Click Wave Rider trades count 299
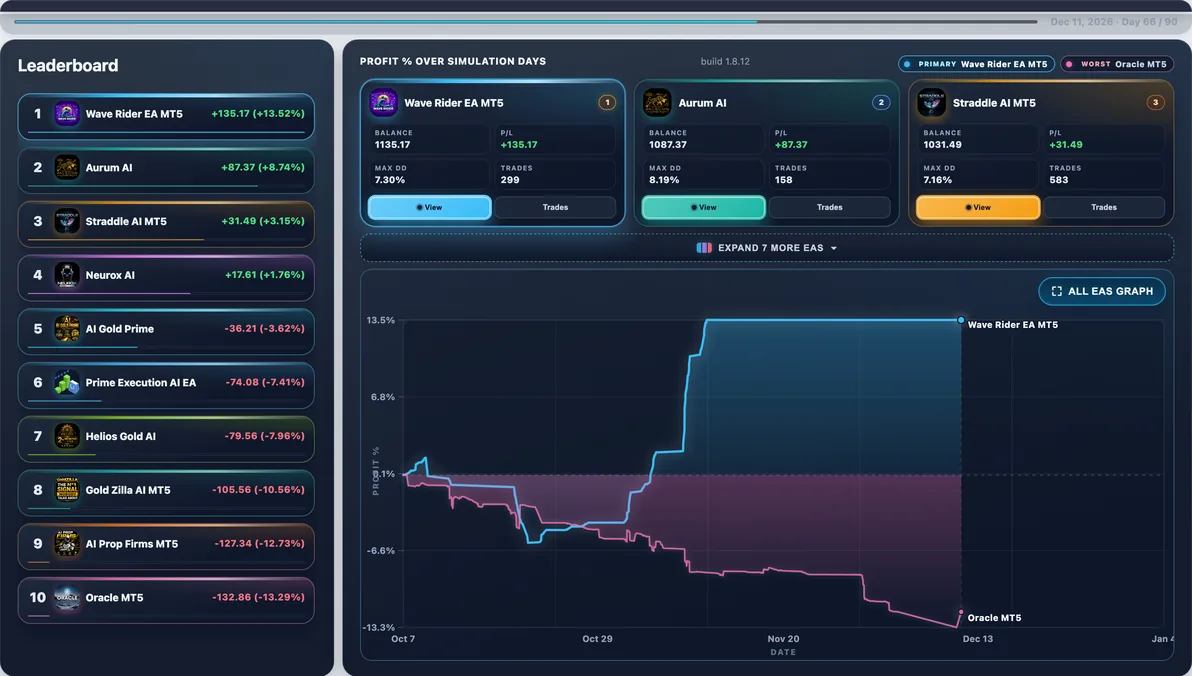The width and height of the screenshot is (1192, 676). 510,180
